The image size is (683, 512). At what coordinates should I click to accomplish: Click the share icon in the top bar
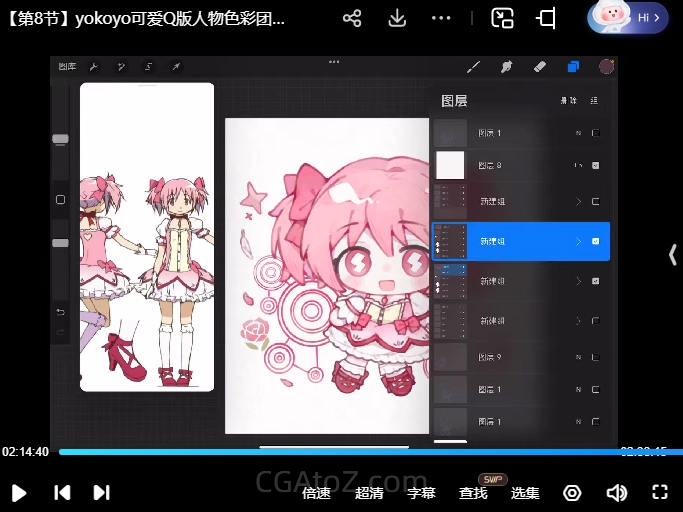tap(352, 18)
